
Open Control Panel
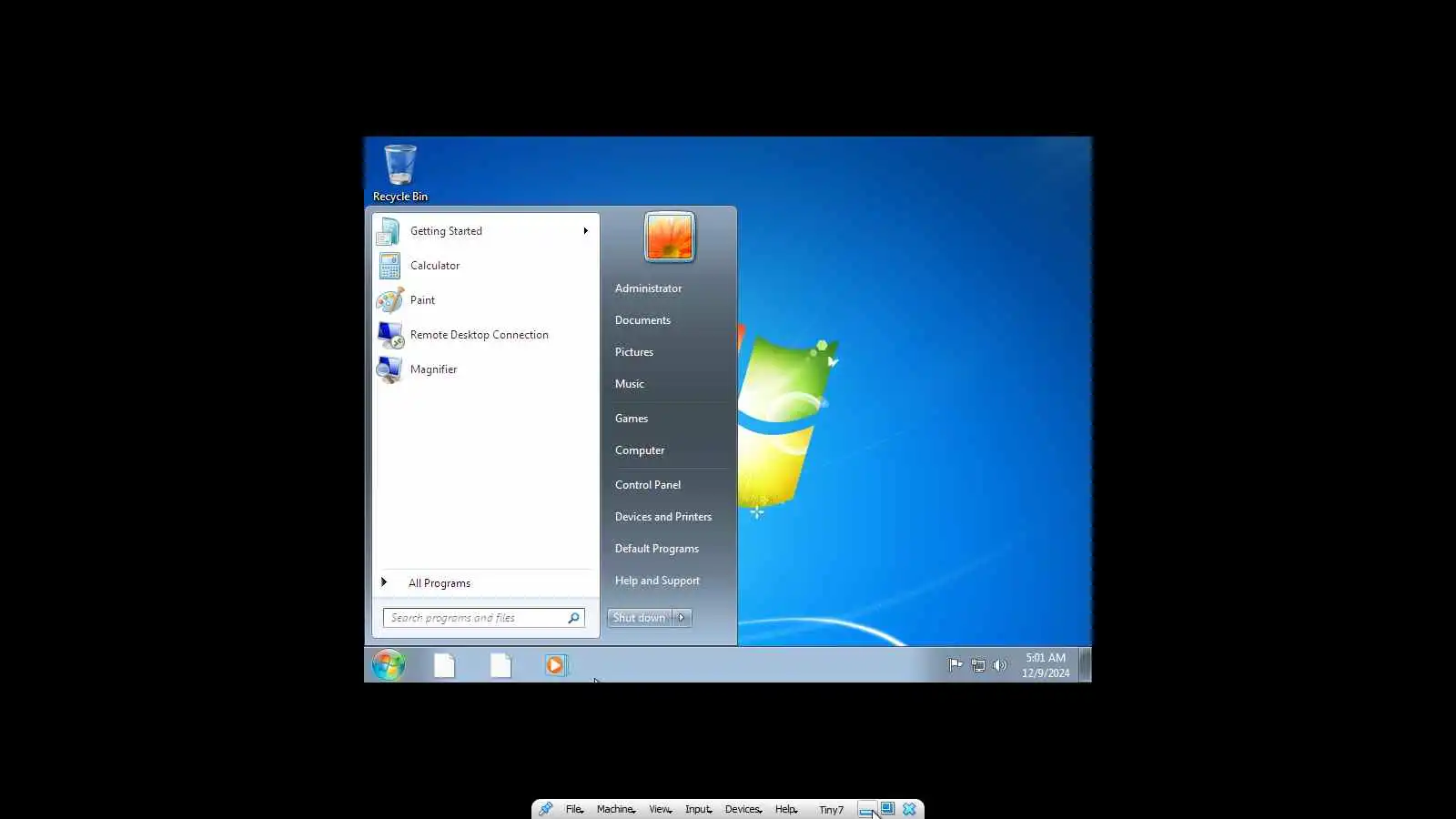click(x=648, y=485)
